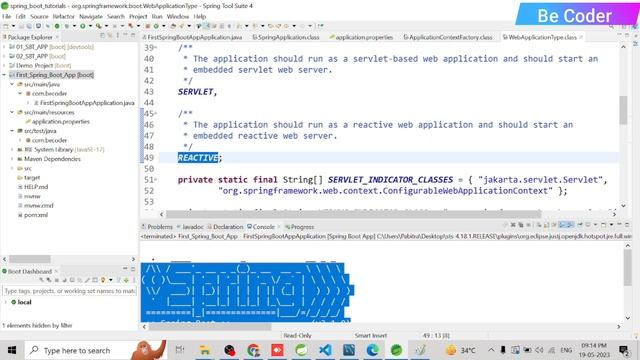The image size is (640, 360).
Task: Switch to ApplicationContextFactory.class tab
Action: pos(448,37)
